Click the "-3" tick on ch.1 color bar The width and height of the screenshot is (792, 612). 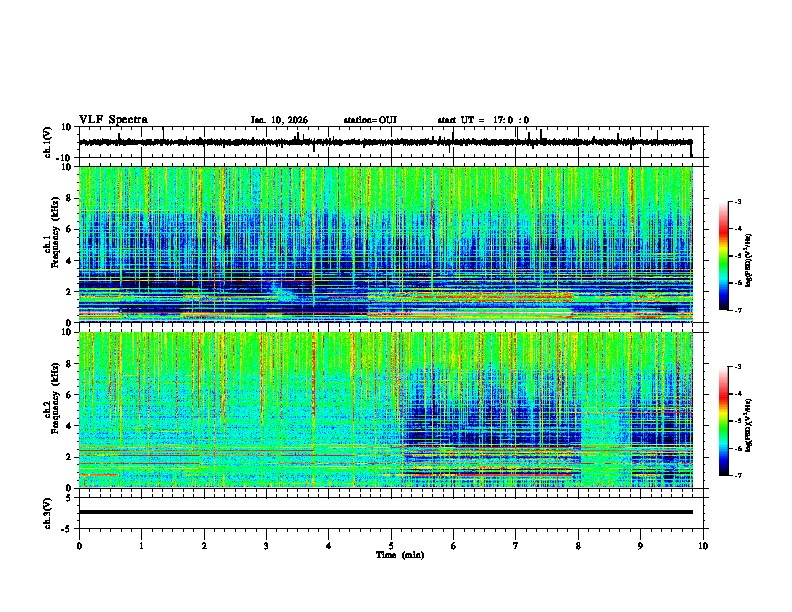point(738,202)
